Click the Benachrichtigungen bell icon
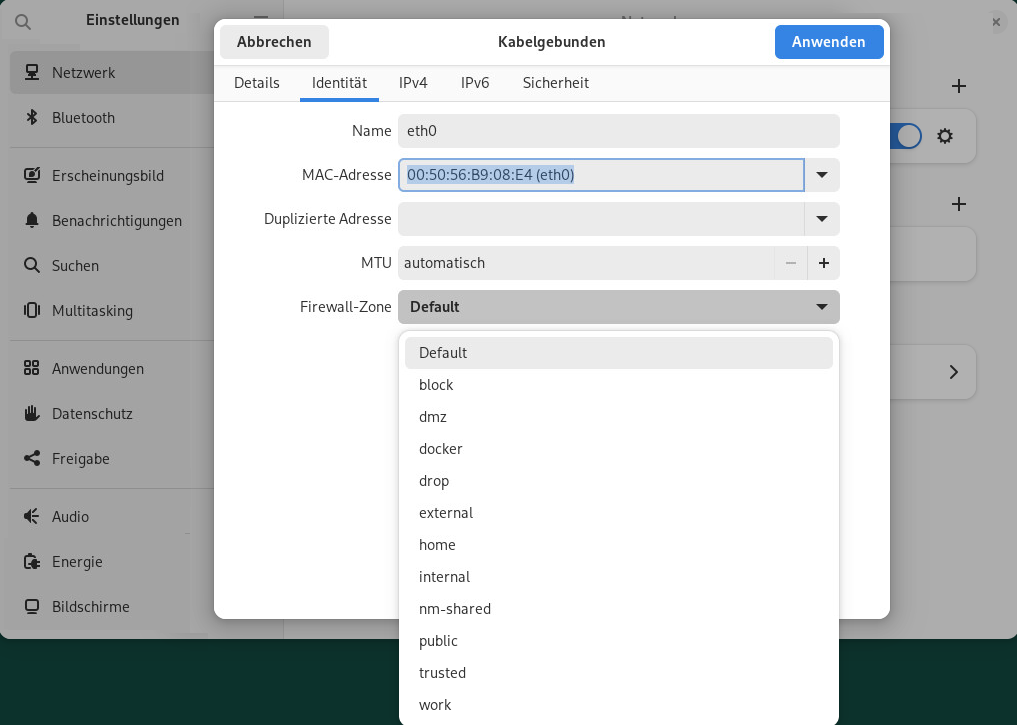The height and width of the screenshot is (725, 1017). tap(32, 221)
